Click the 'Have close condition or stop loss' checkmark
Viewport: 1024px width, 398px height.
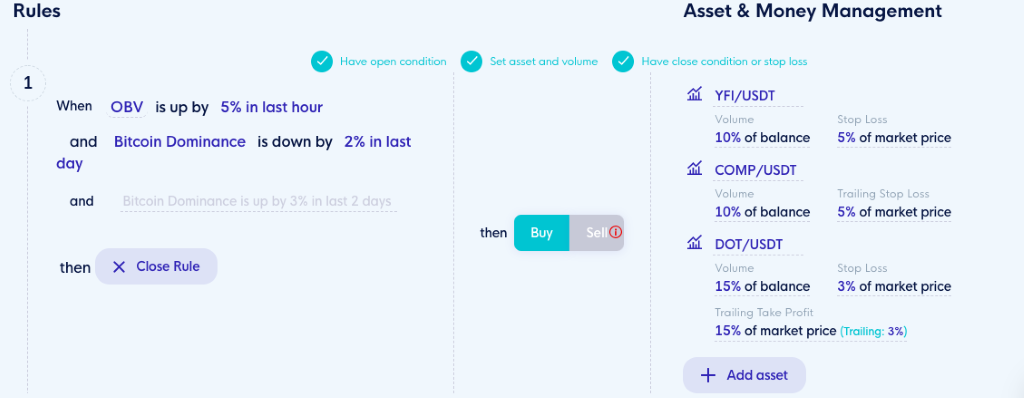pyautogui.click(x=623, y=61)
